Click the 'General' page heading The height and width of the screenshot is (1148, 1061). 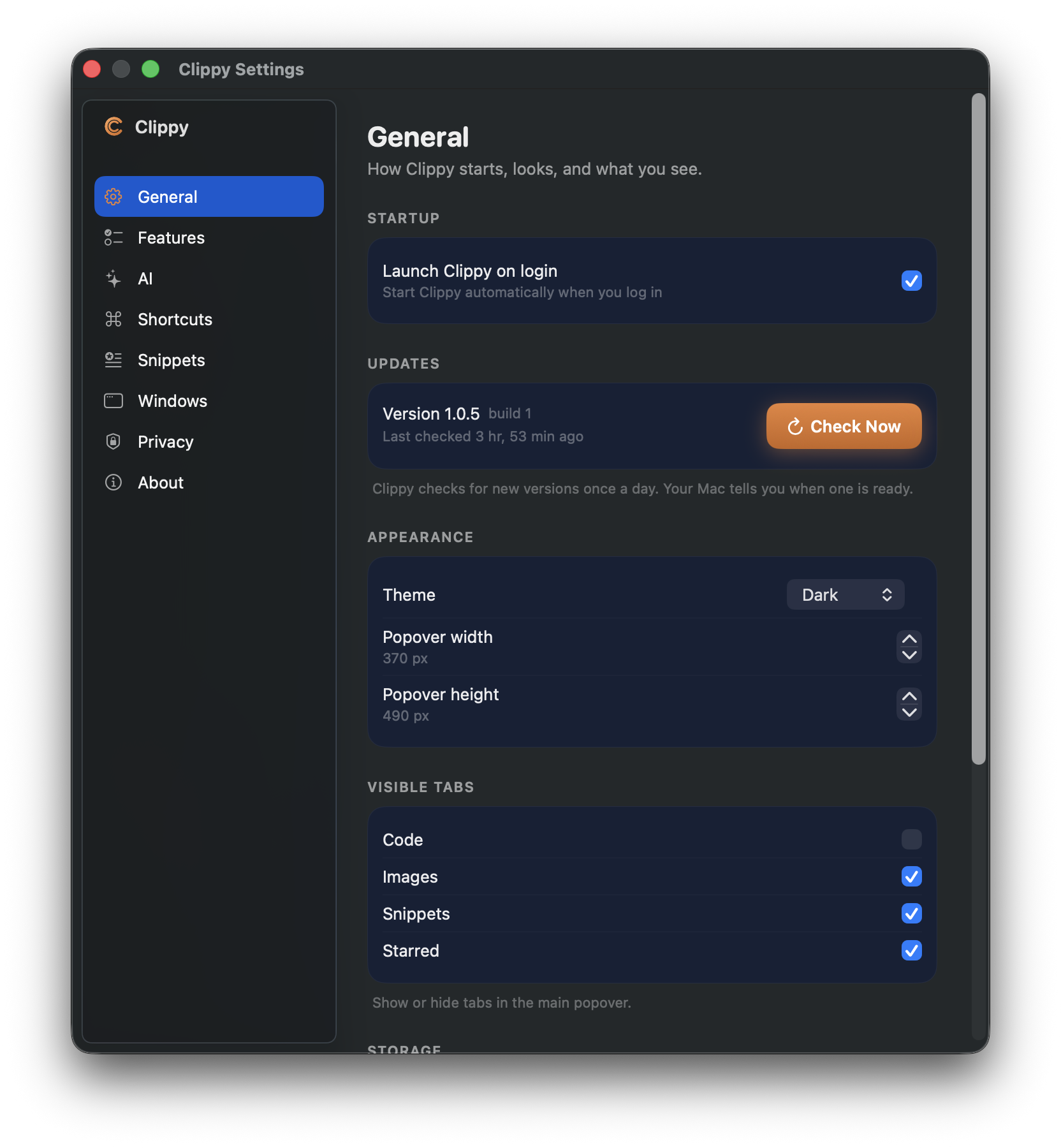[418, 137]
